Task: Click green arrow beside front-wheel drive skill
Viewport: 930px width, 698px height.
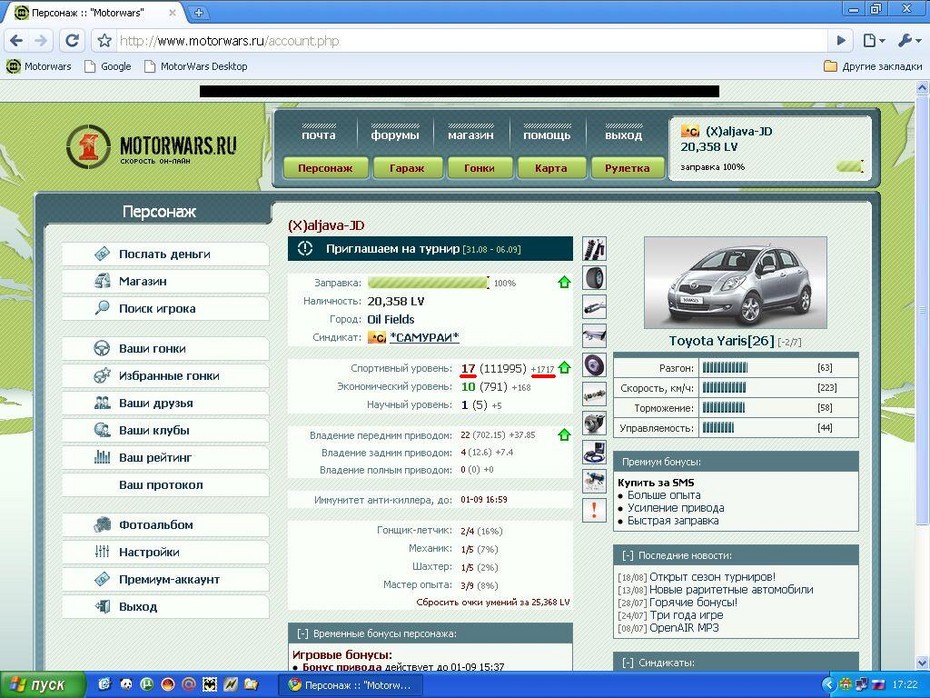Action: point(564,435)
